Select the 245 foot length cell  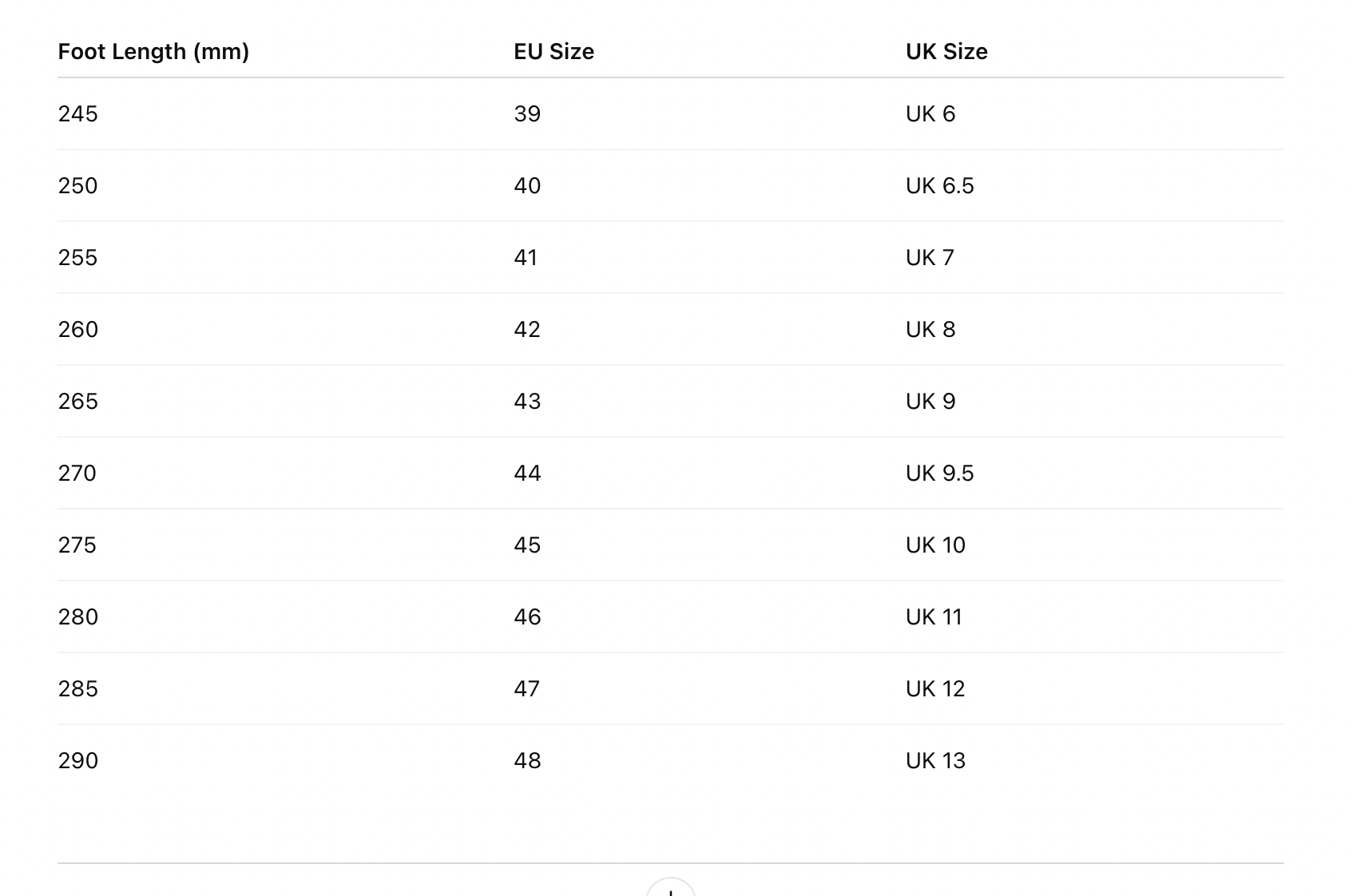tap(77, 114)
